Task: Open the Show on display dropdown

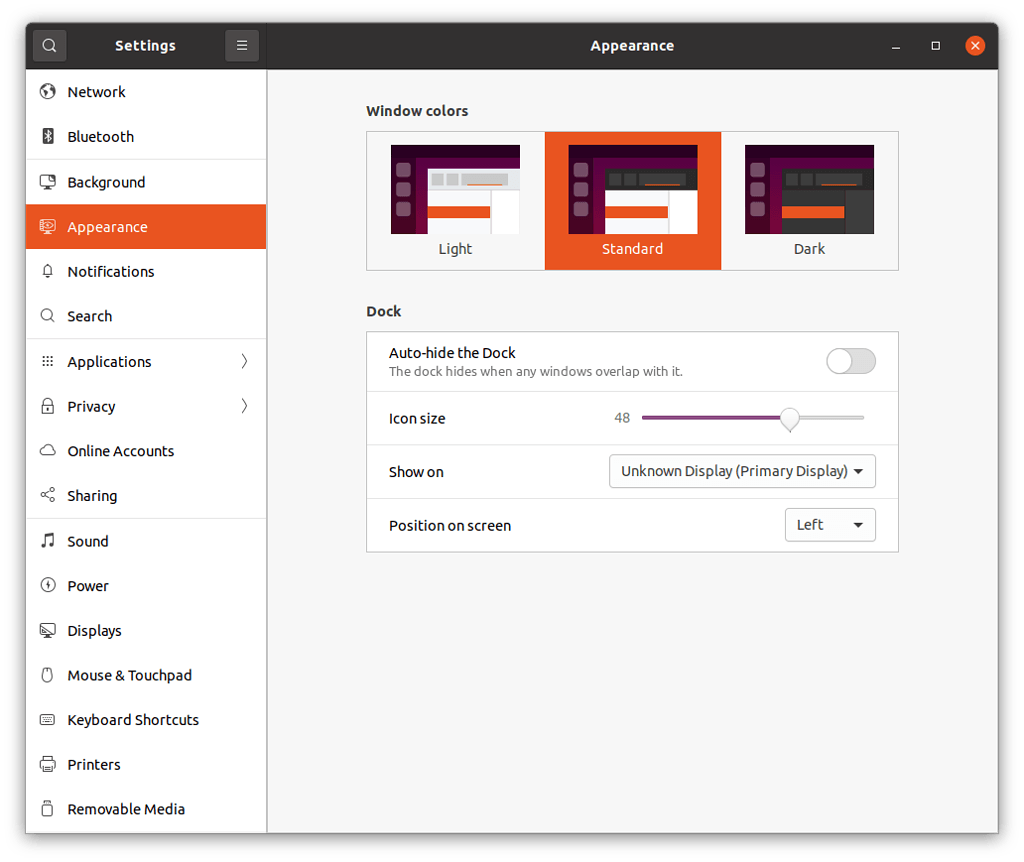Action: (742, 471)
